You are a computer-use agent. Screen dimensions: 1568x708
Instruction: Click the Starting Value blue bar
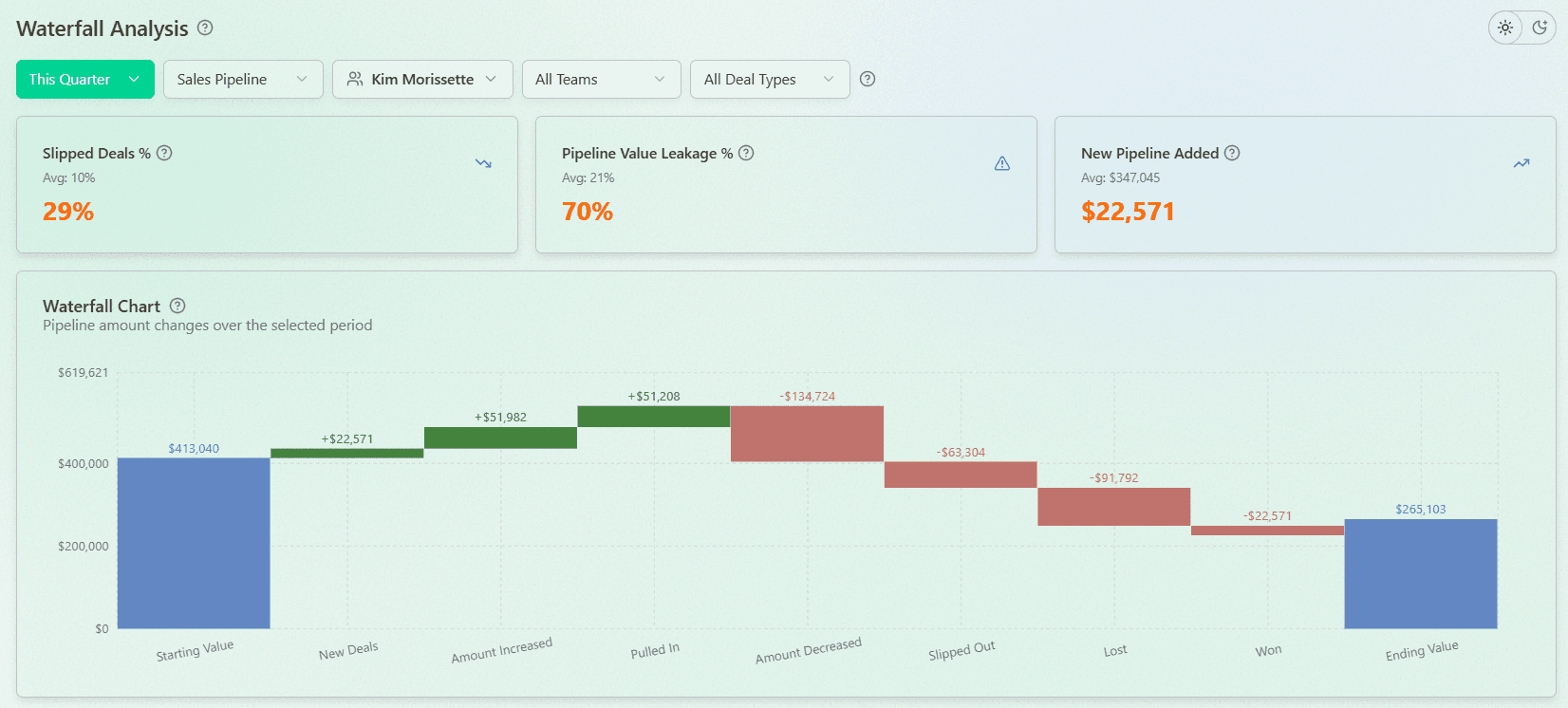(194, 543)
